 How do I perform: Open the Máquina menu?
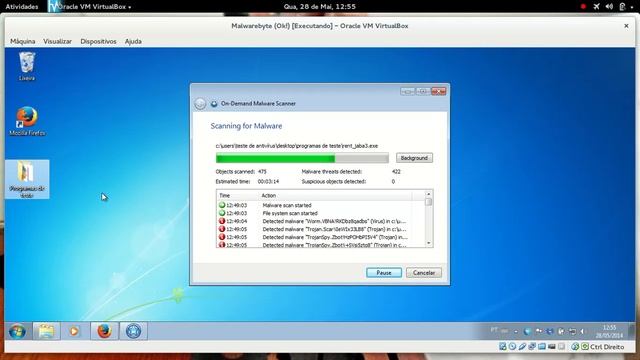click(x=22, y=41)
